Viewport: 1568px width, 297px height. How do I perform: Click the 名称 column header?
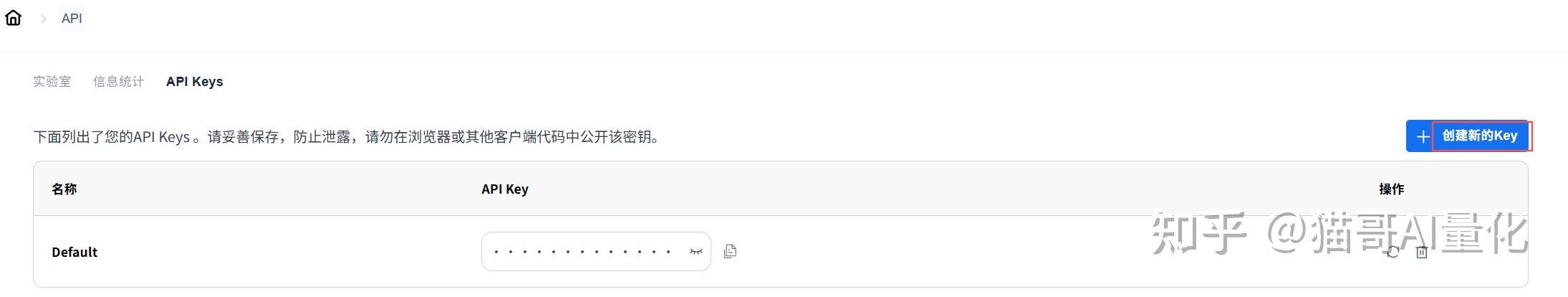pyautogui.click(x=64, y=189)
